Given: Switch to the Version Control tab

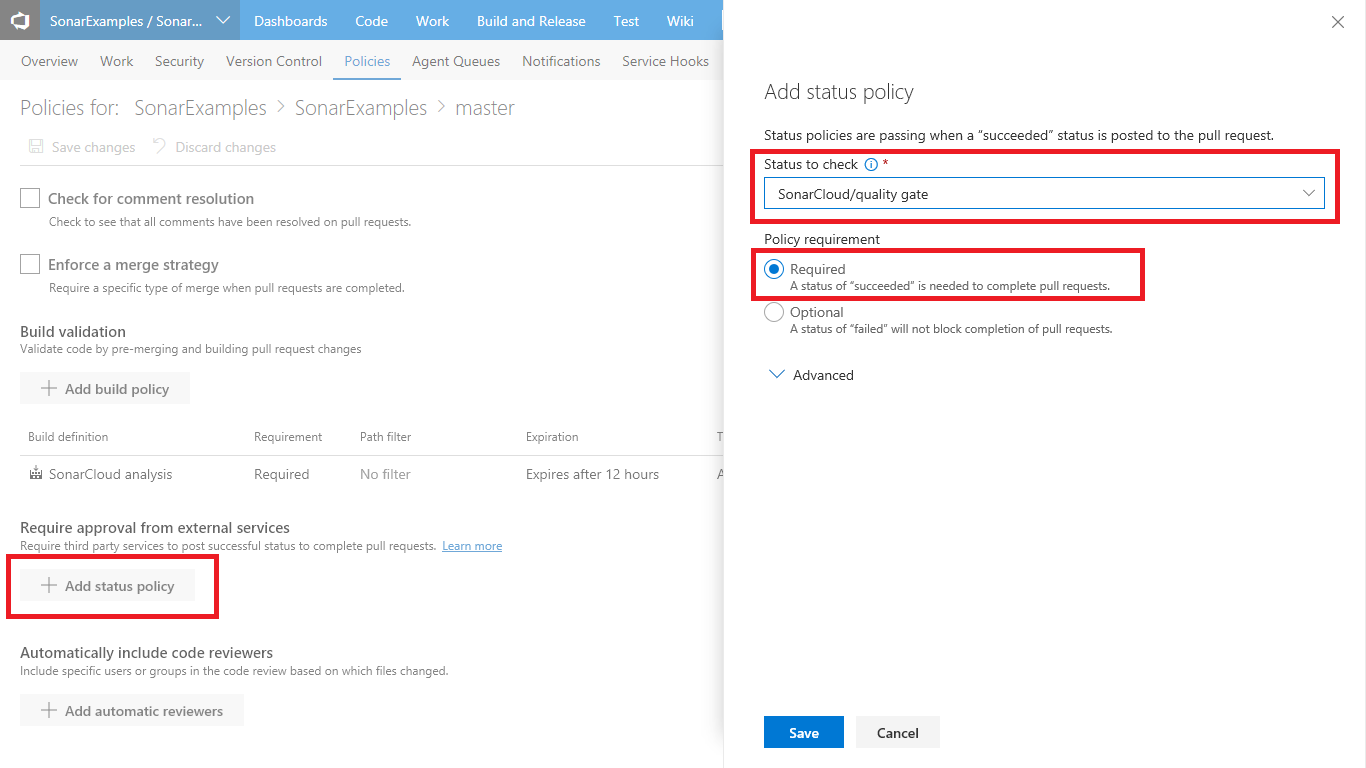Looking at the screenshot, I should (274, 61).
